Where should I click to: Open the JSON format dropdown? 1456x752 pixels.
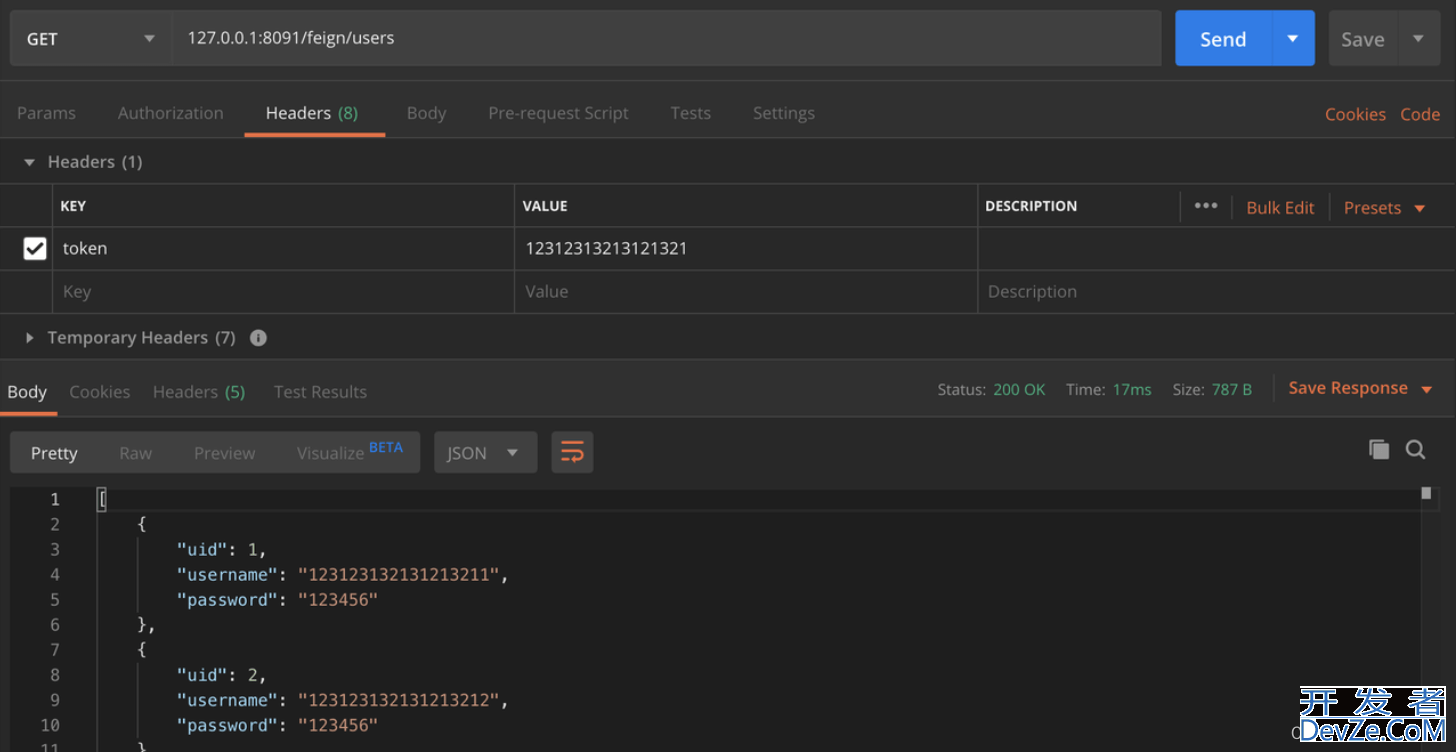485,453
